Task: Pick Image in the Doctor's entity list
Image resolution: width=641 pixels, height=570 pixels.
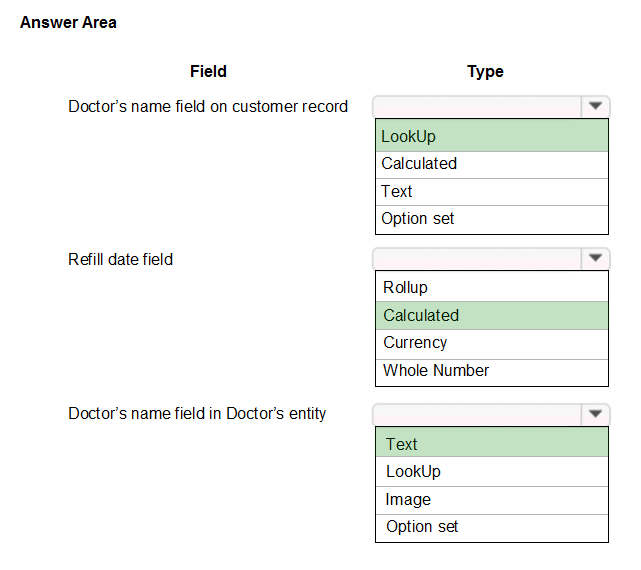Action: coord(492,500)
